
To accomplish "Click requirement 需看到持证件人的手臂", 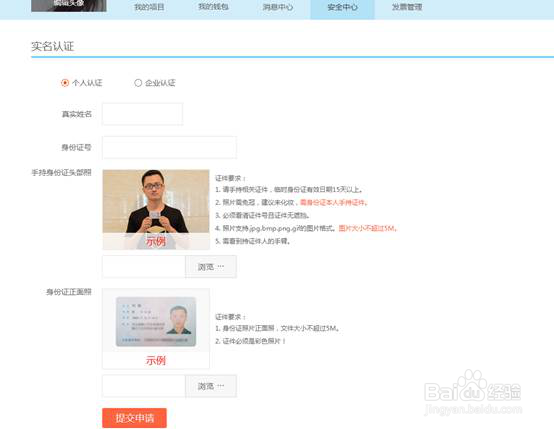I will [253, 241].
